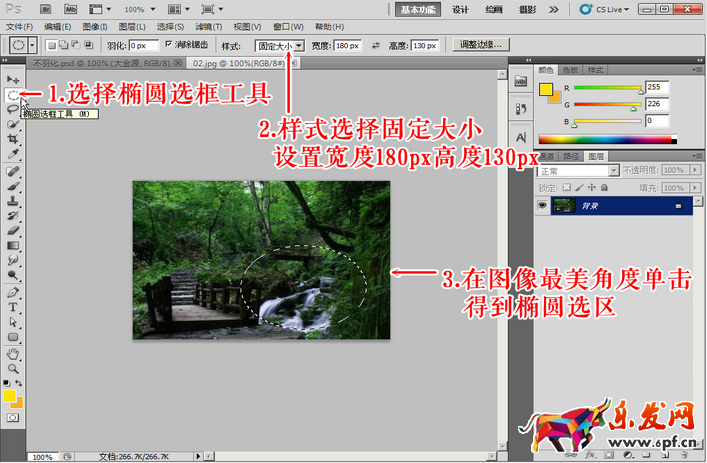Choose Intersect with Selection mode button
Screen dimensions: 707x463
(89, 45)
